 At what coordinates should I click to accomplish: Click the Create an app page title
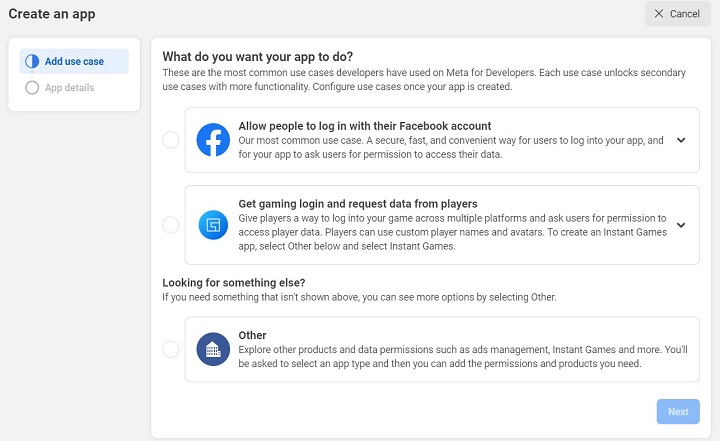(x=52, y=14)
